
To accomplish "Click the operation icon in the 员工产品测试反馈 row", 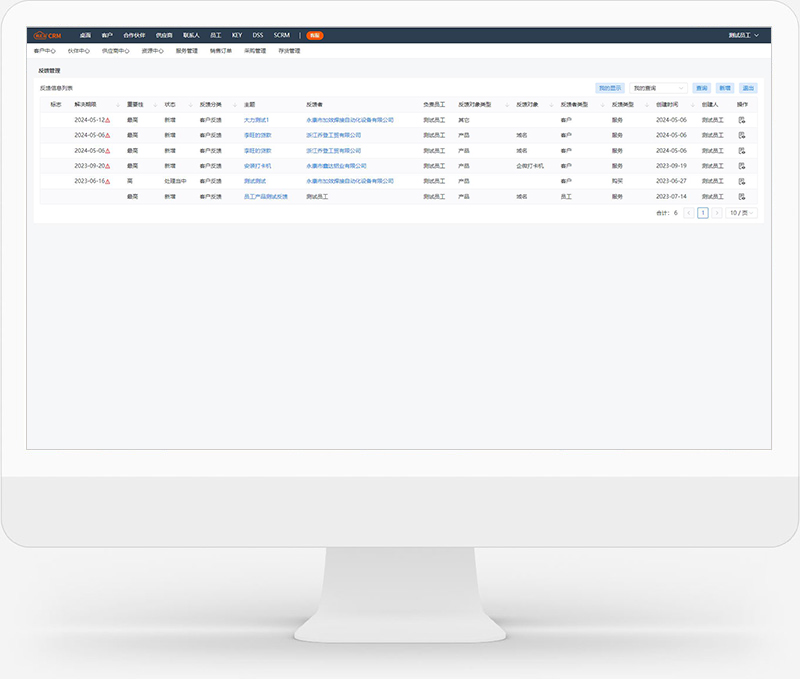I will tap(742, 197).
